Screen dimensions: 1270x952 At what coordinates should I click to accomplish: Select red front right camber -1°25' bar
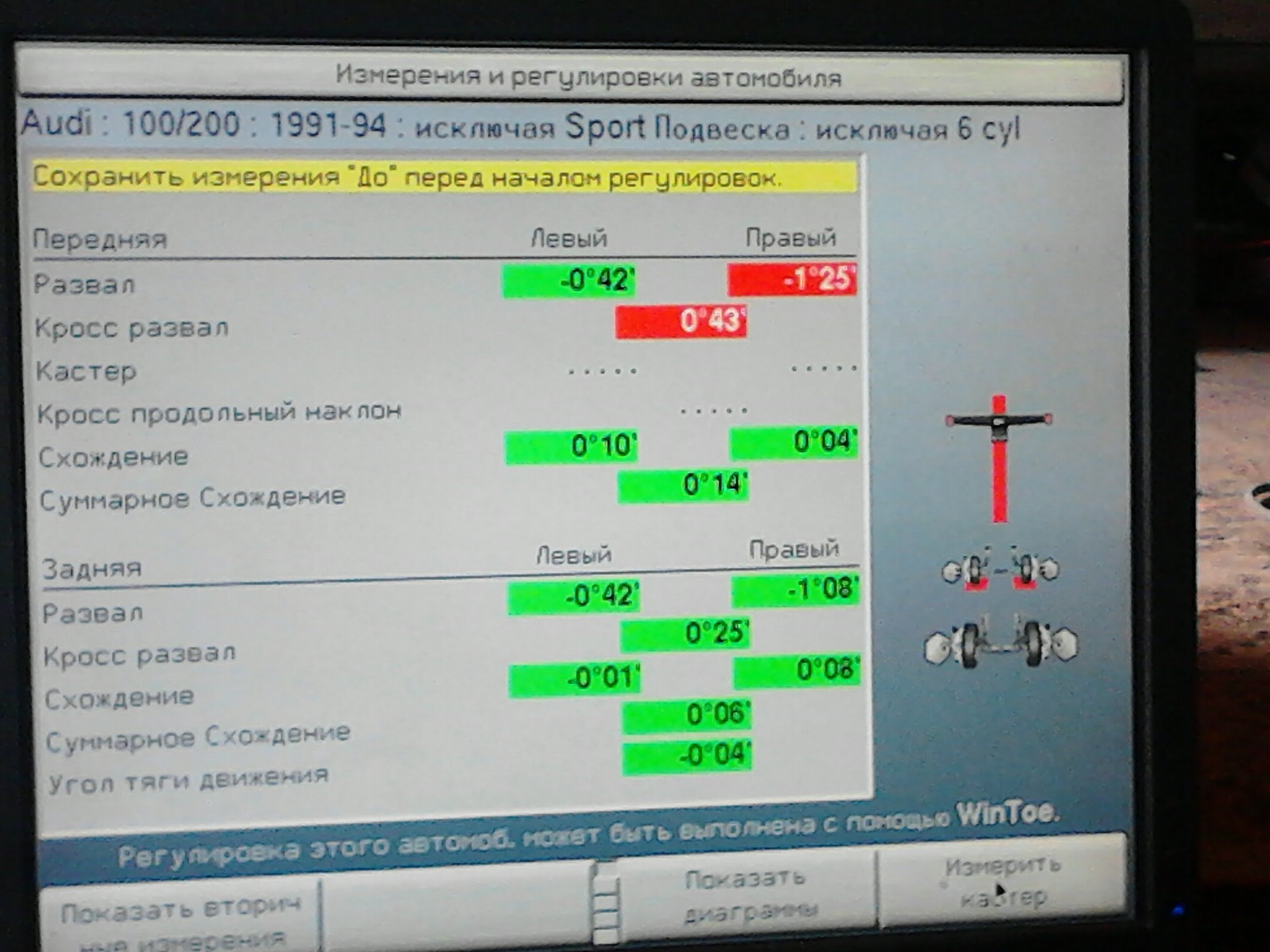tap(792, 280)
